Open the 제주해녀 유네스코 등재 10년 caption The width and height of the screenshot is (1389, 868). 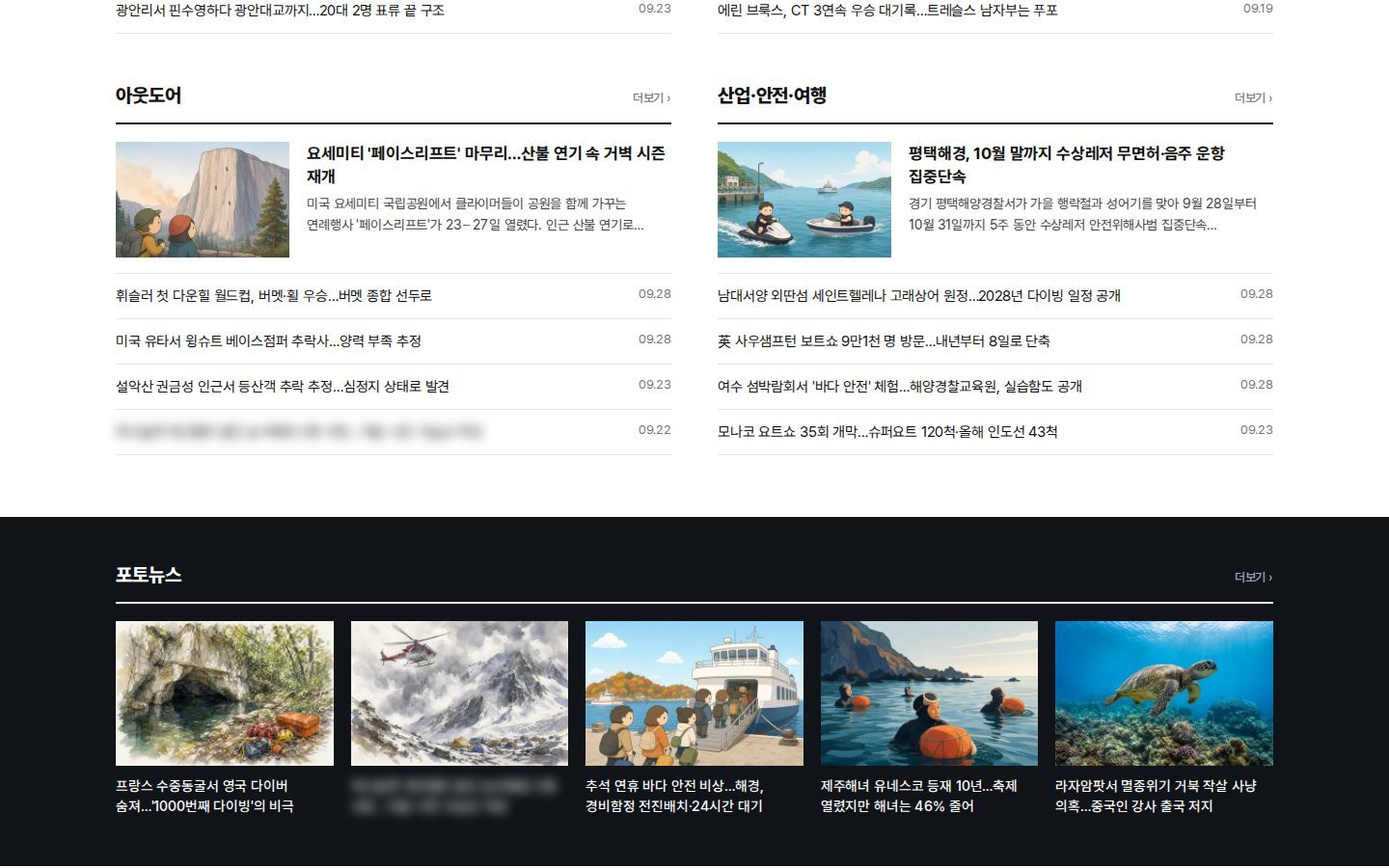point(919,797)
